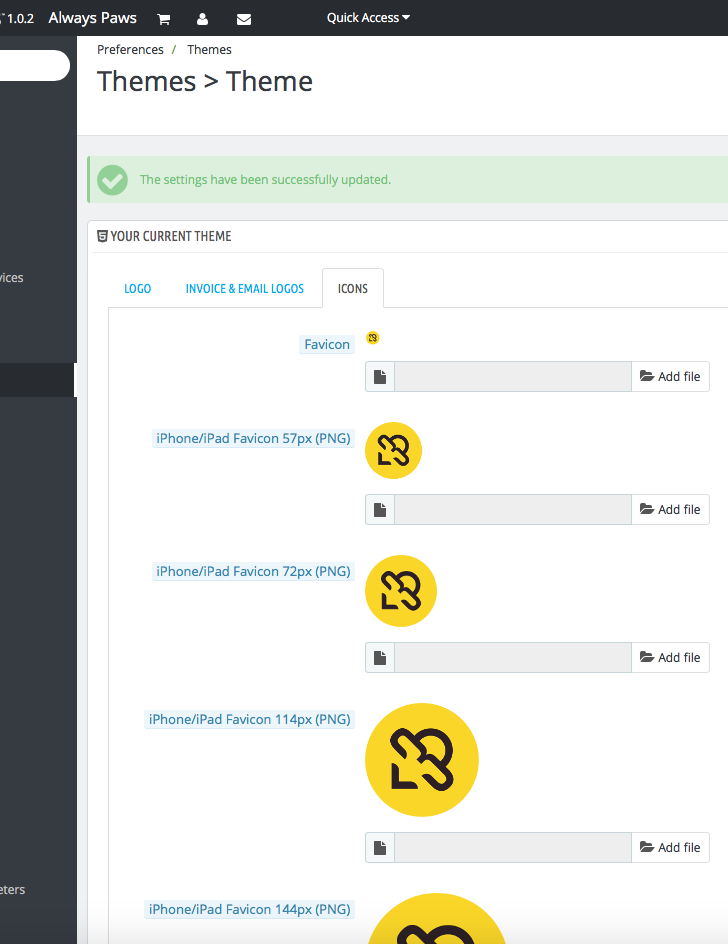Image resolution: width=728 pixels, height=944 pixels.
Task: Select the Icons tab
Action: point(353,288)
